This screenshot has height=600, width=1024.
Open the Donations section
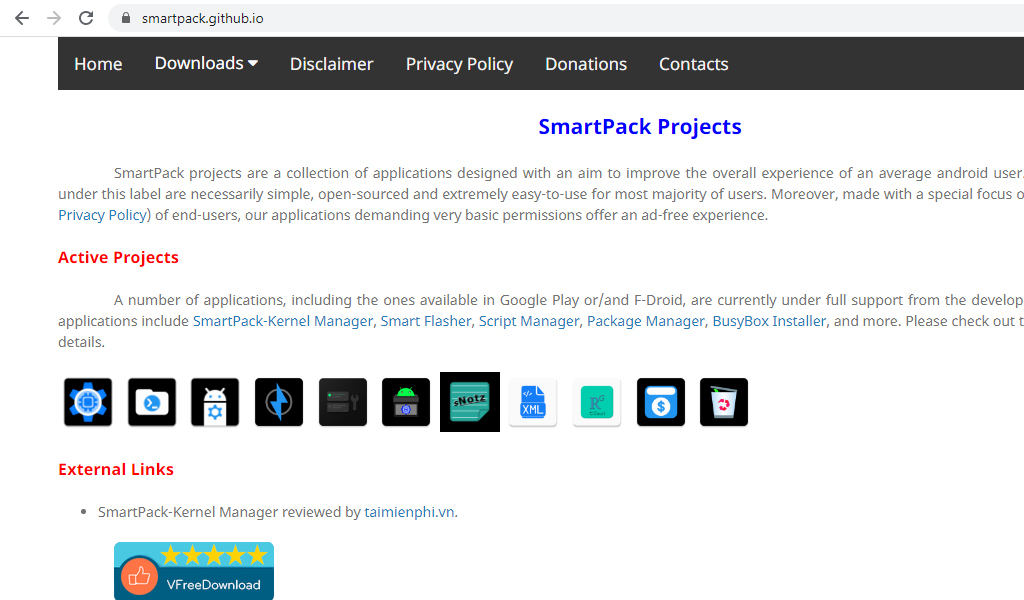coord(586,63)
